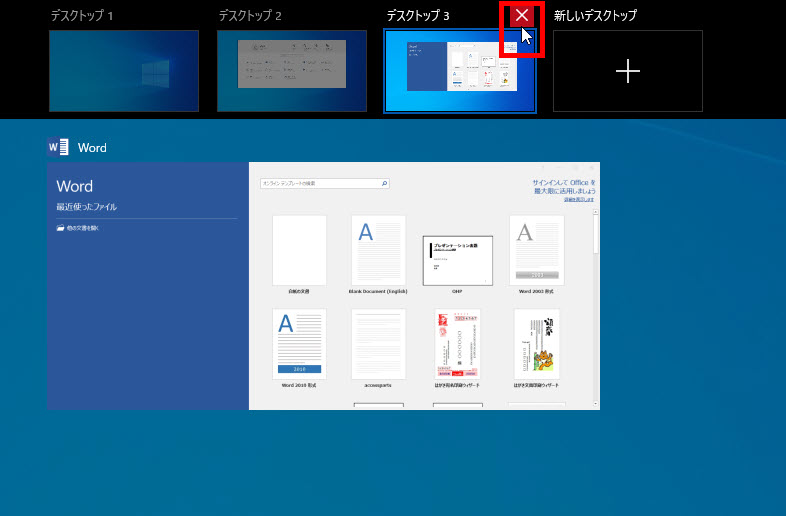The height and width of the screenshot is (516, 786).
Task: Add a new desktop using the plus tile
Action: coord(627,71)
